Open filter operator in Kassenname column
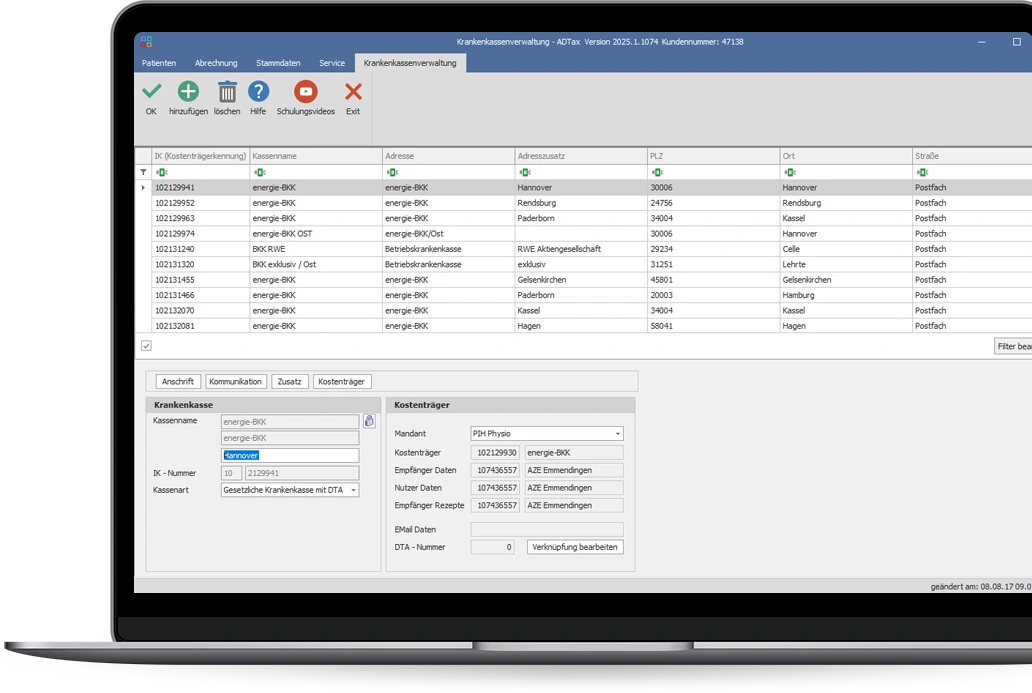Image resolution: width=1032 pixels, height=693 pixels. click(x=259, y=172)
